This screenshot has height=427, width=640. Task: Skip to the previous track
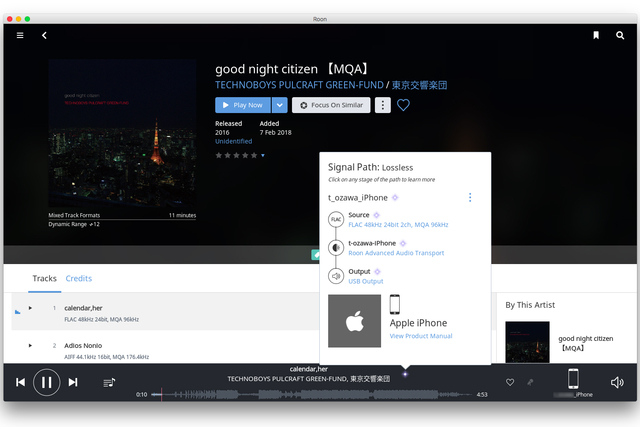click(21, 382)
